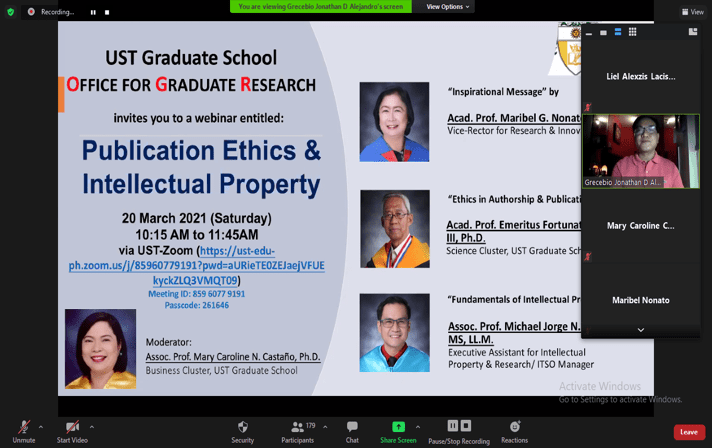
Task: Click the red Leave button
Action: [689, 432]
